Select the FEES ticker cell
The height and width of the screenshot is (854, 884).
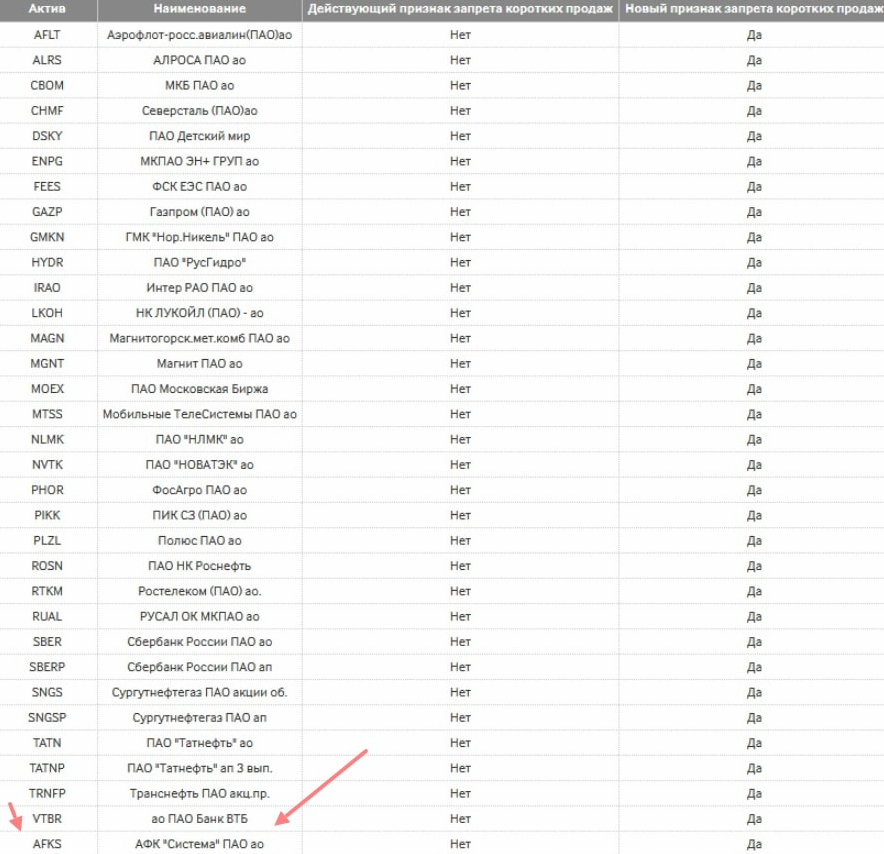click(x=47, y=187)
